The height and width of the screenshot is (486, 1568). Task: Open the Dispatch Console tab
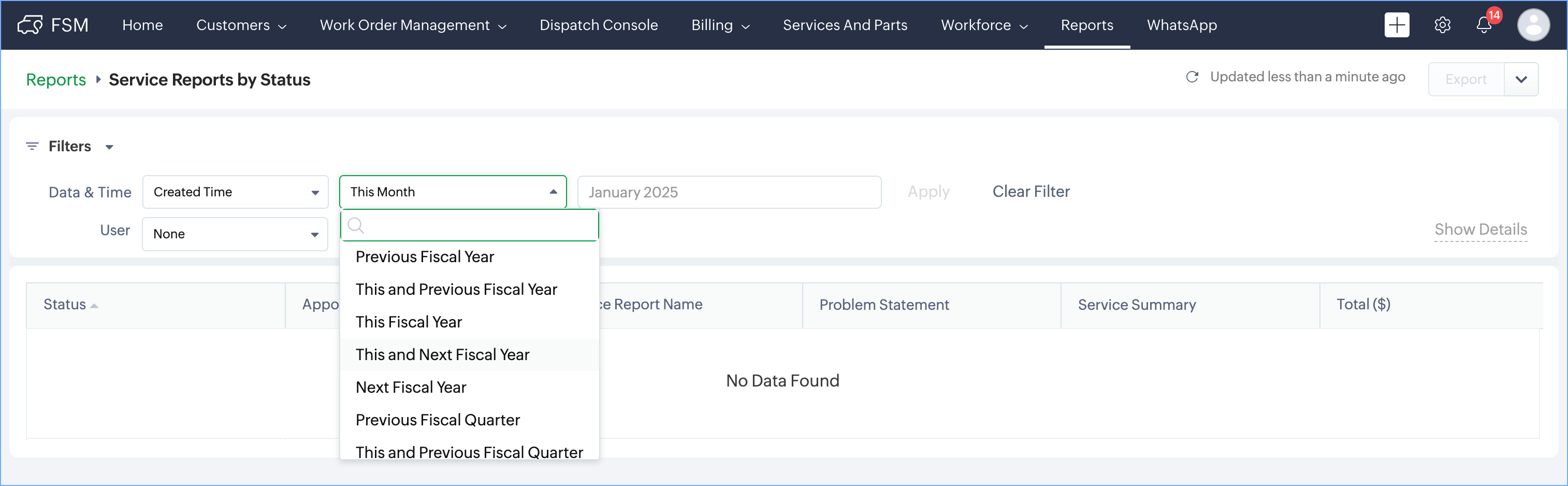[598, 25]
